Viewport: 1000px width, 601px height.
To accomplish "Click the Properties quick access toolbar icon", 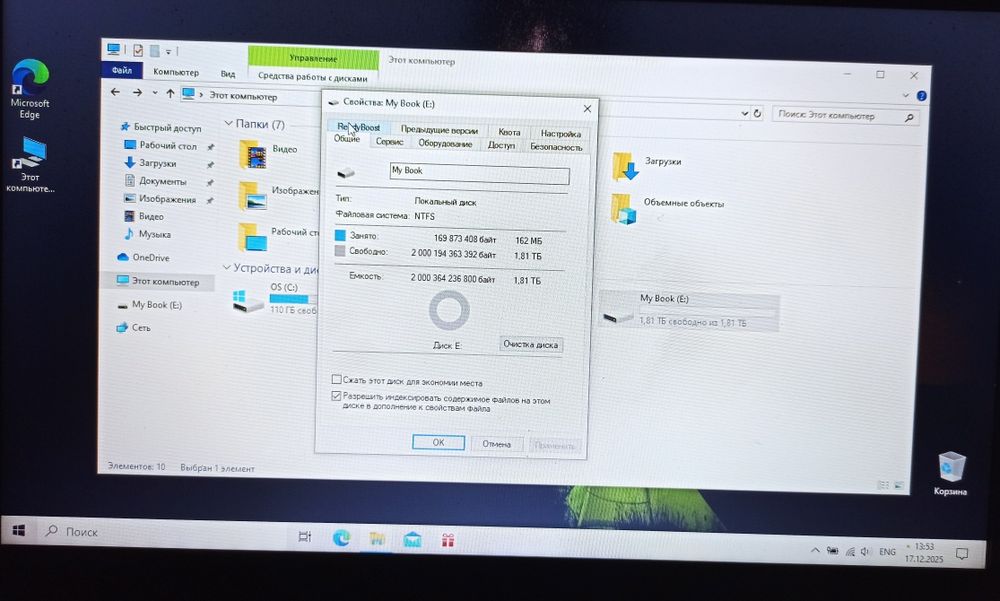I will 138,50.
